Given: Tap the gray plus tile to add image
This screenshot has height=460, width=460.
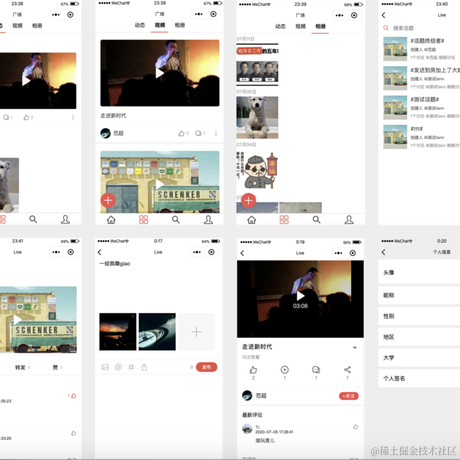Looking at the screenshot, I should 196,332.
